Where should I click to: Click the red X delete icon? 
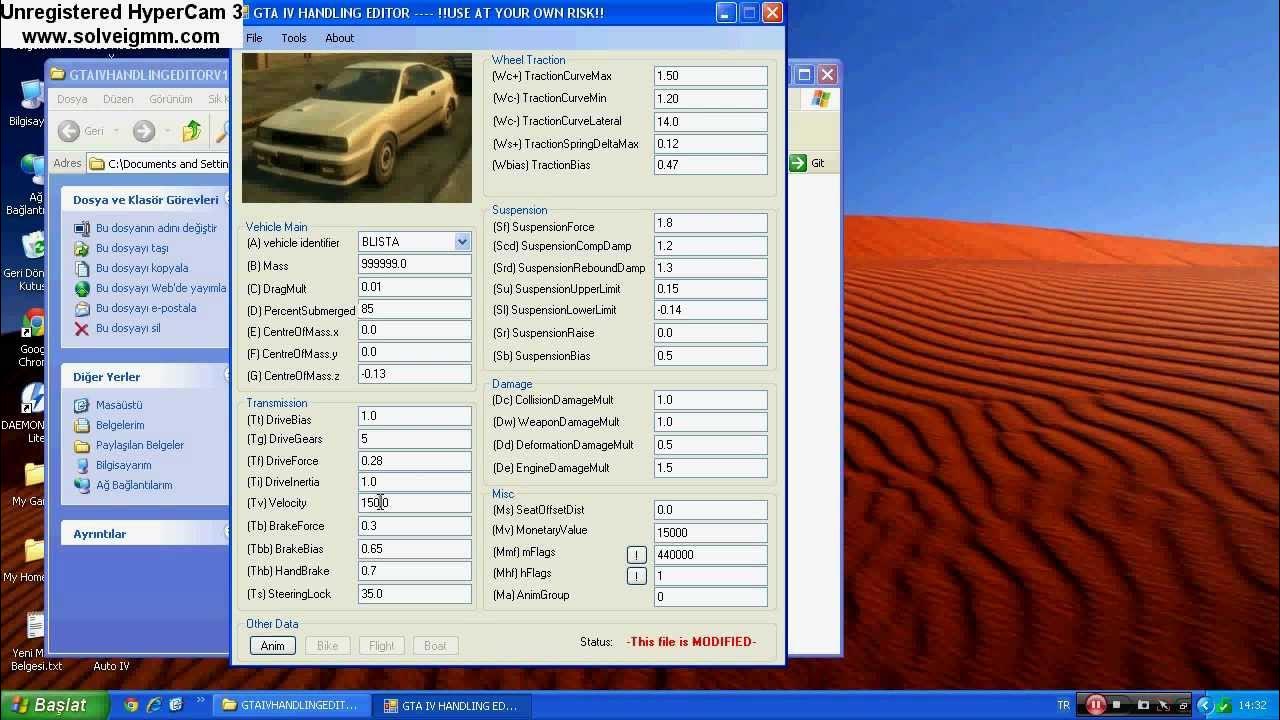(82, 328)
